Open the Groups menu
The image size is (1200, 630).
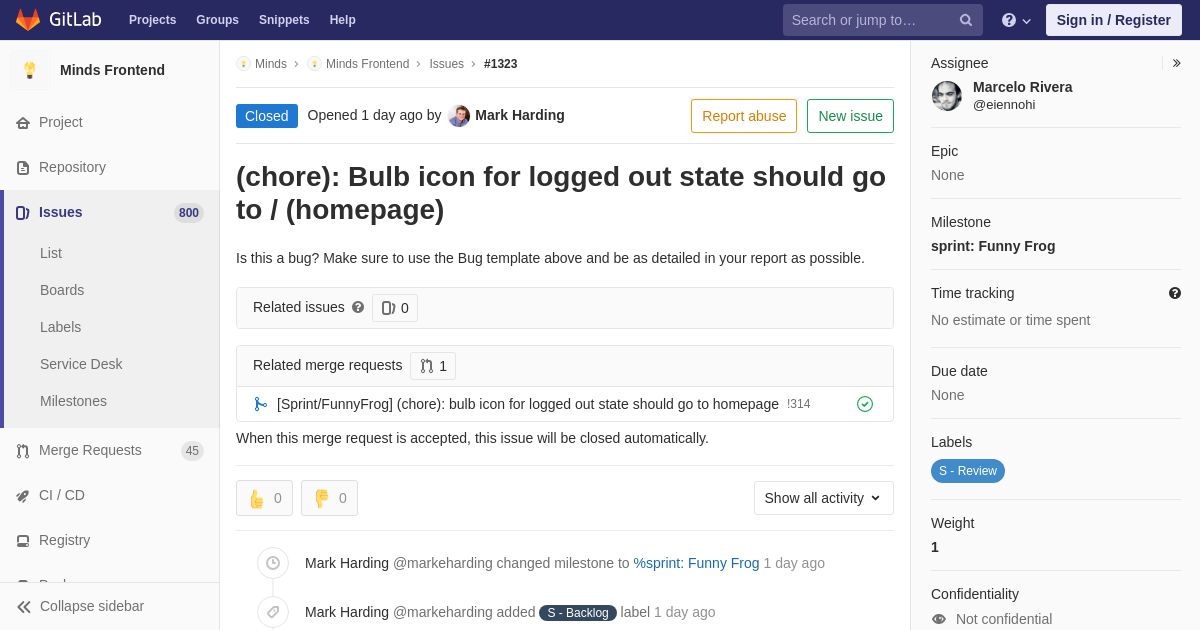[217, 20]
